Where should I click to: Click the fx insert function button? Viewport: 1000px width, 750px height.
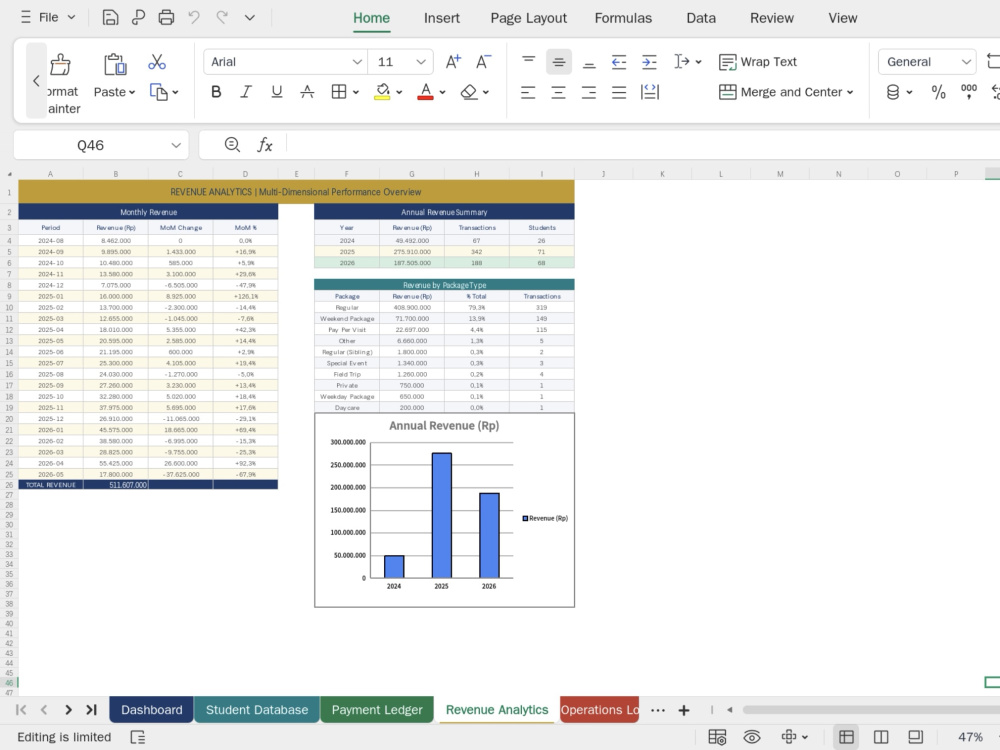[265, 145]
